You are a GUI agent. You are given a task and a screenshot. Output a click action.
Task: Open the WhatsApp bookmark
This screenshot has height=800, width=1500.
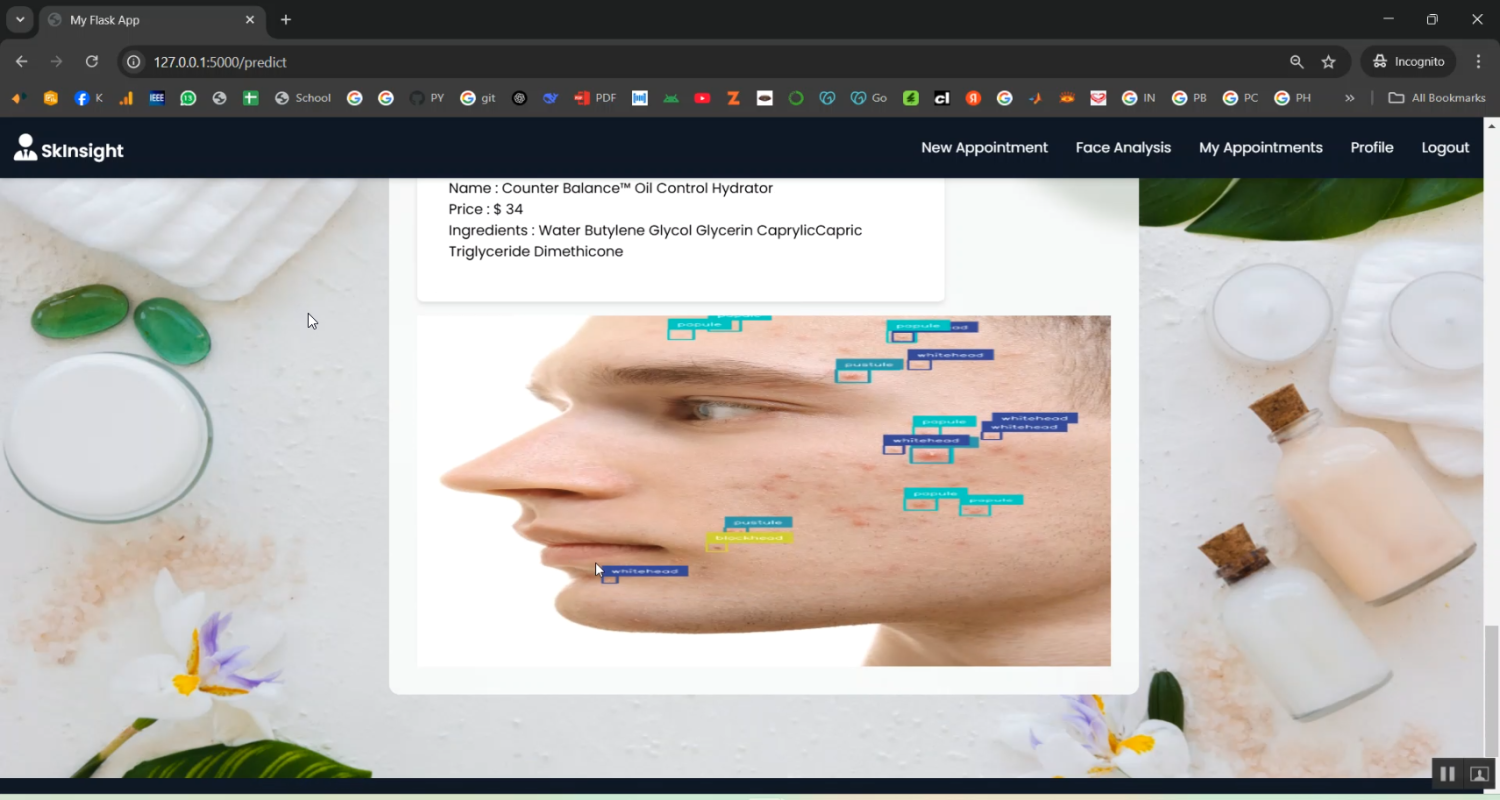(x=188, y=98)
